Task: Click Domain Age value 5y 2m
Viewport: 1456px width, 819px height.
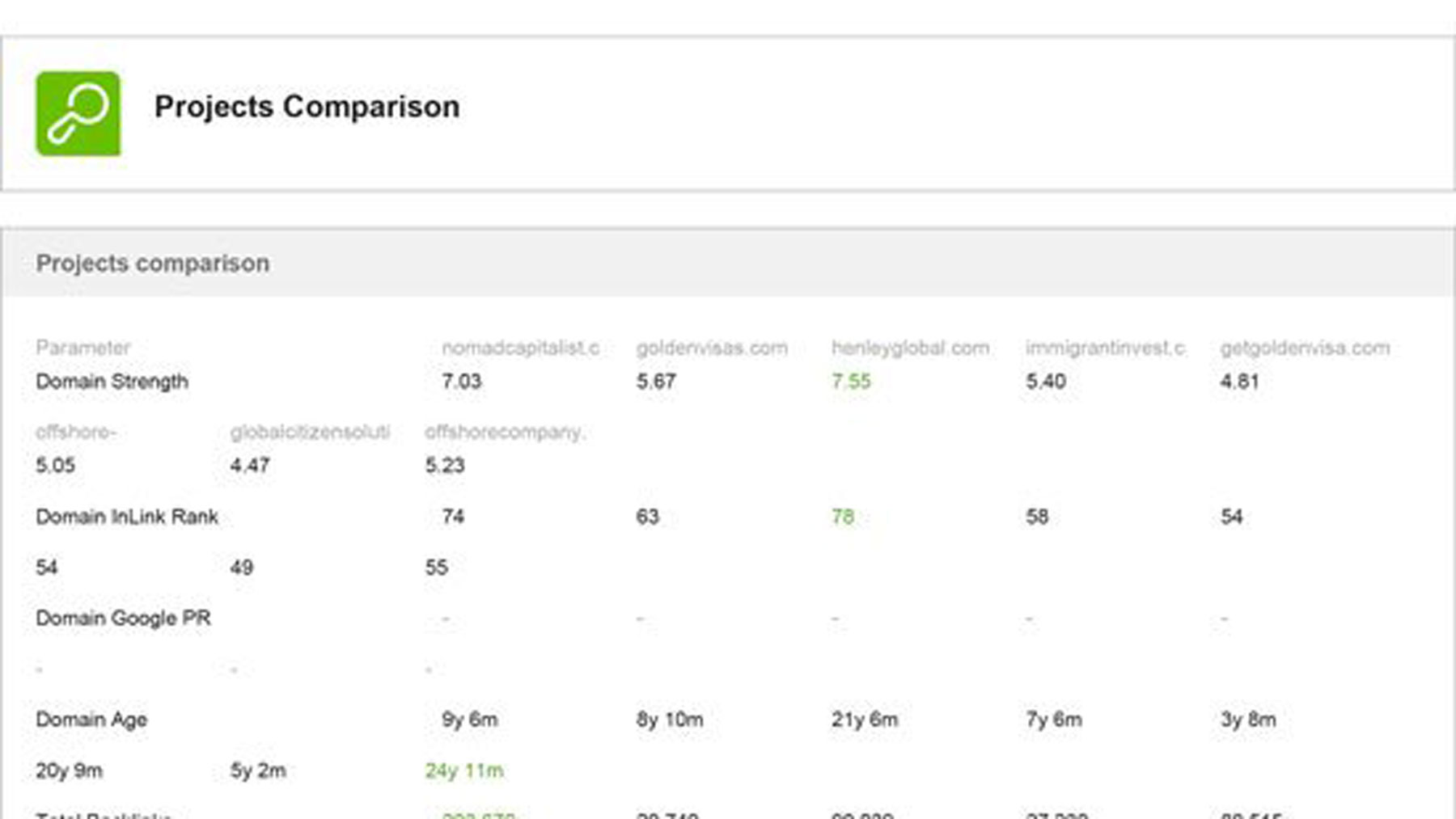Action: pos(258,770)
